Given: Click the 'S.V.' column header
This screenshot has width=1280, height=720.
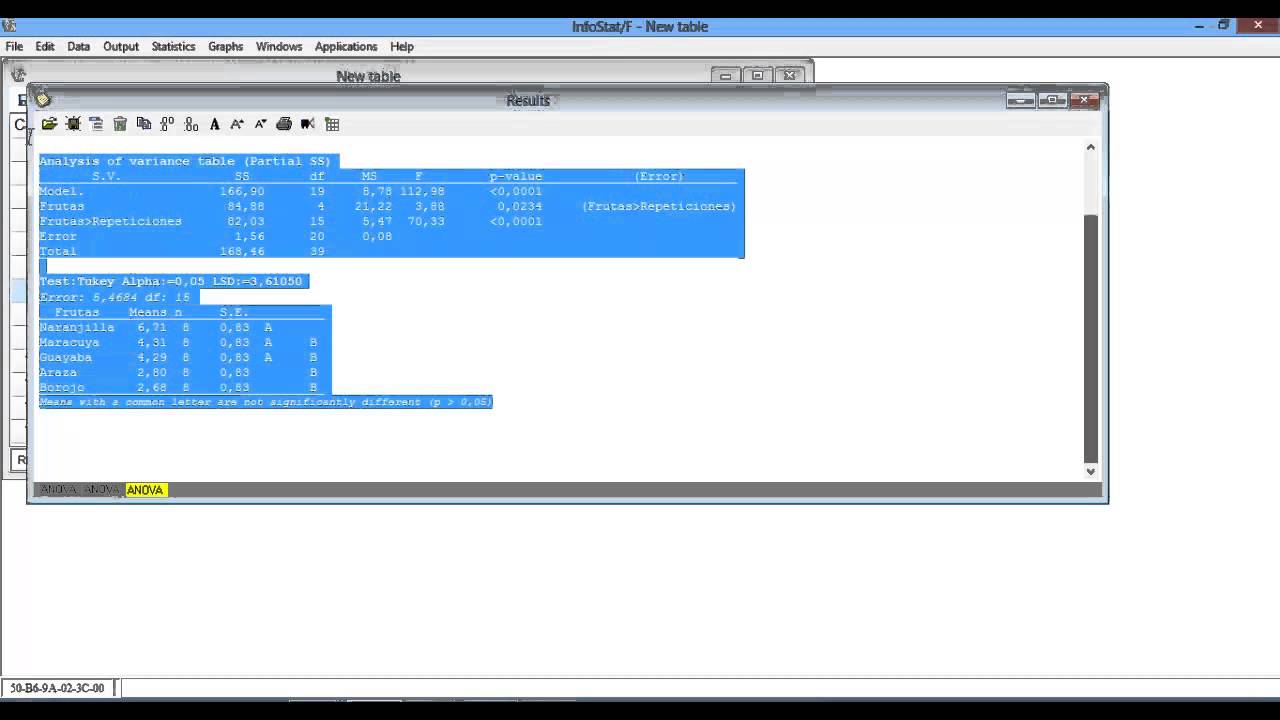Looking at the screenshot, I should pyautogui.click(x=106, y=176).
